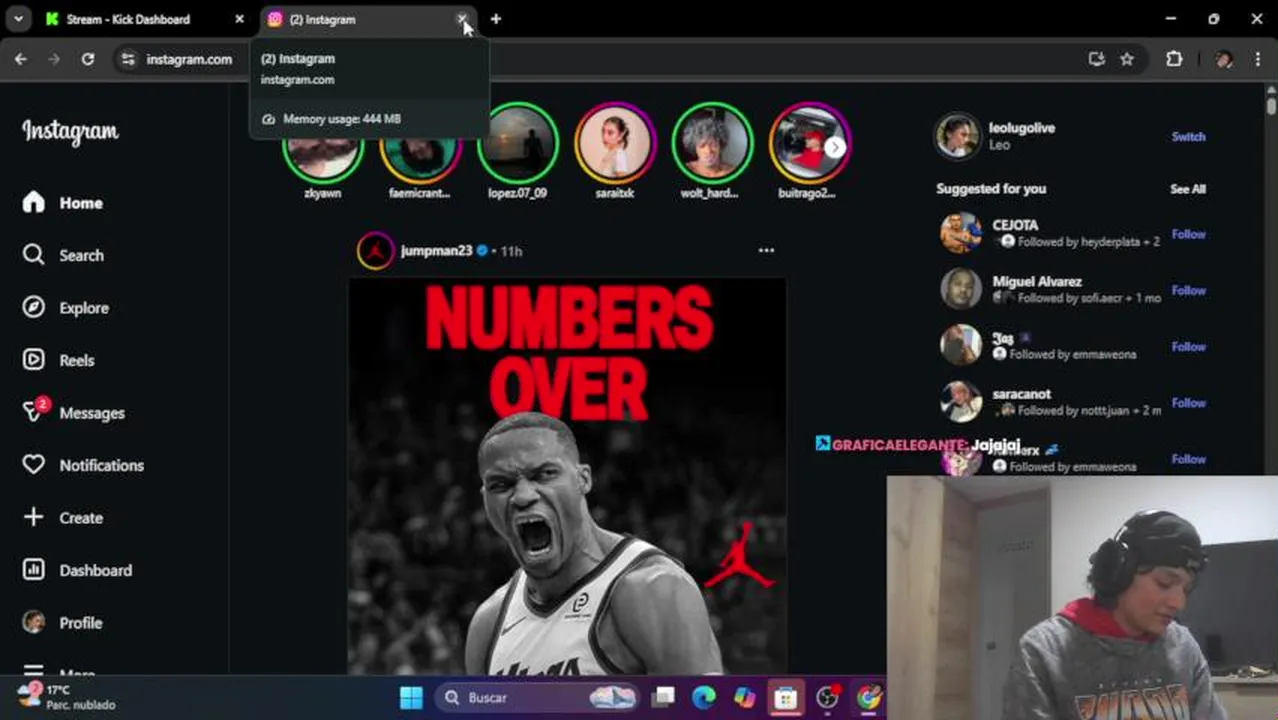Close the Instagram tab
The image size is (1278, 720).
click(462, 19)
